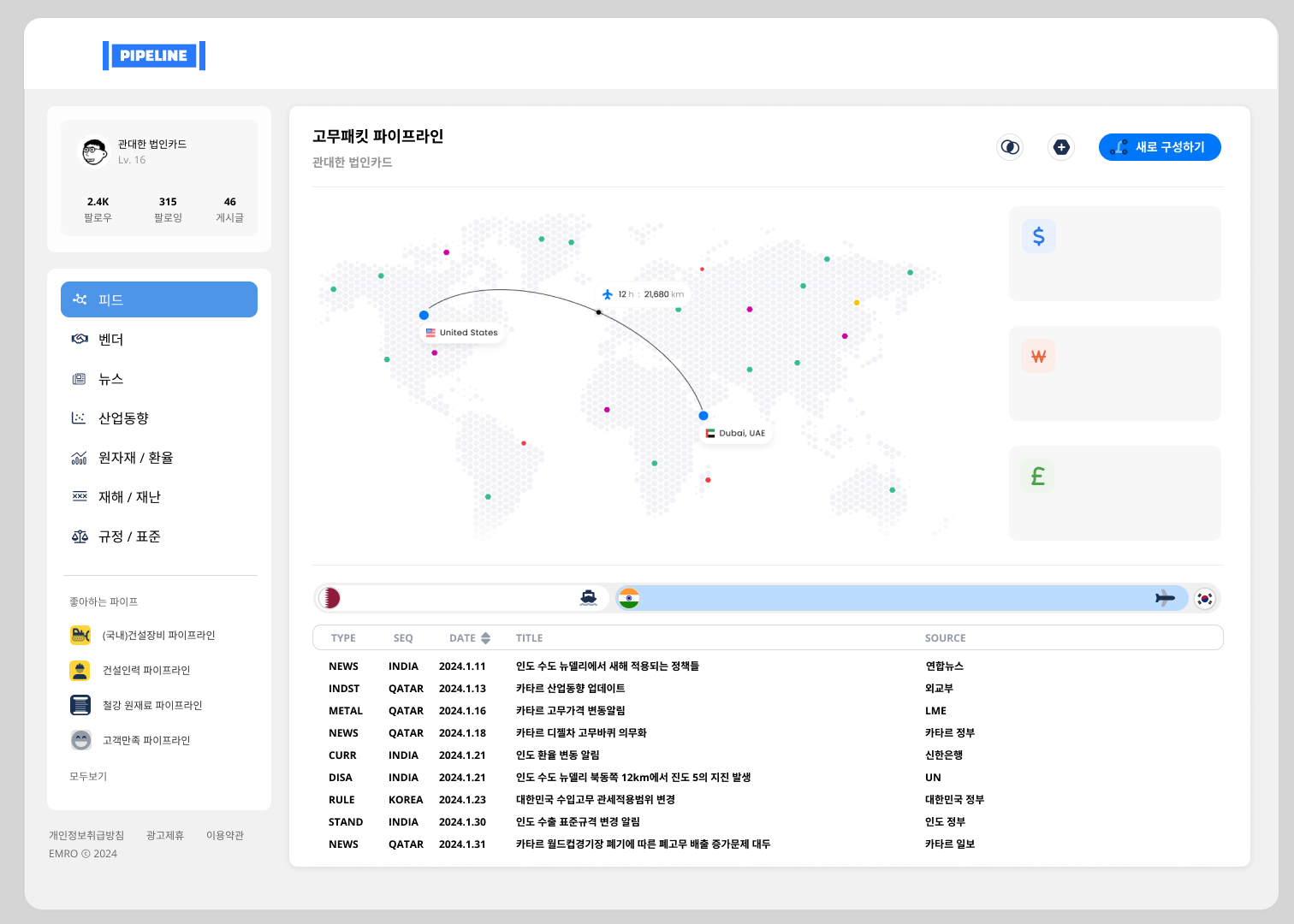The width and height of the screenshot is (1294, 924).
Task: Toggle the overlapping circles view icon
Action: coord(1010,147)
